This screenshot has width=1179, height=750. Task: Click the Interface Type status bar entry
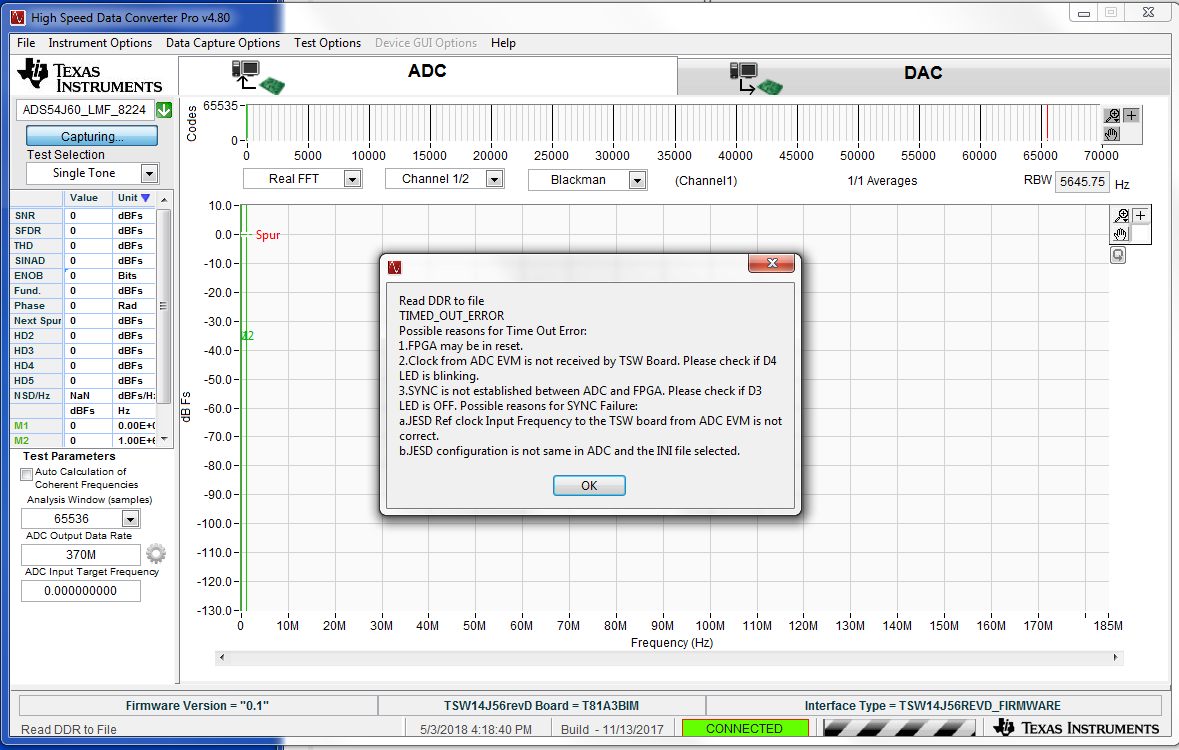(932, 706)
